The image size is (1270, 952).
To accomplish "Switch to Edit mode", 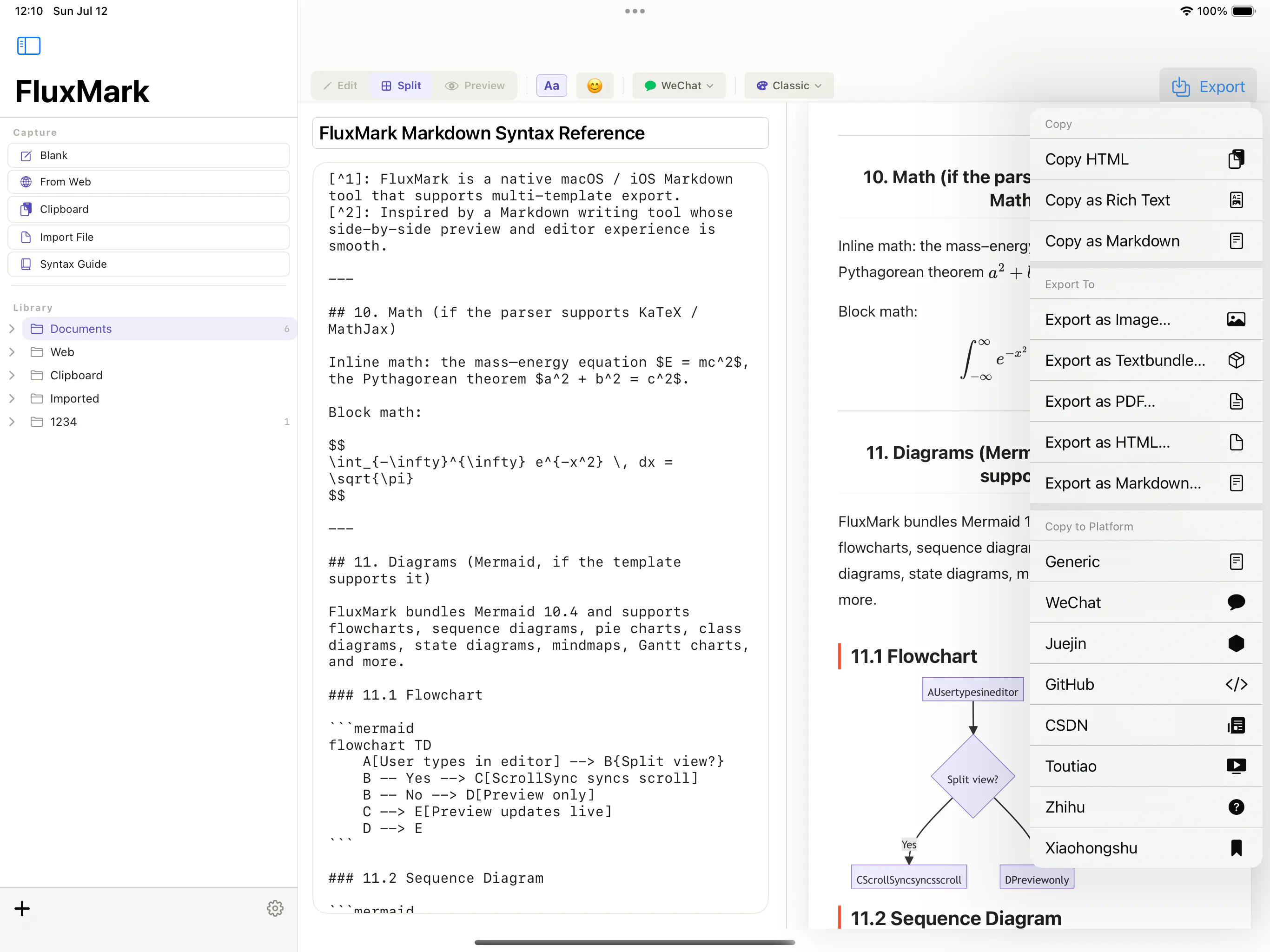I will 340,86.
